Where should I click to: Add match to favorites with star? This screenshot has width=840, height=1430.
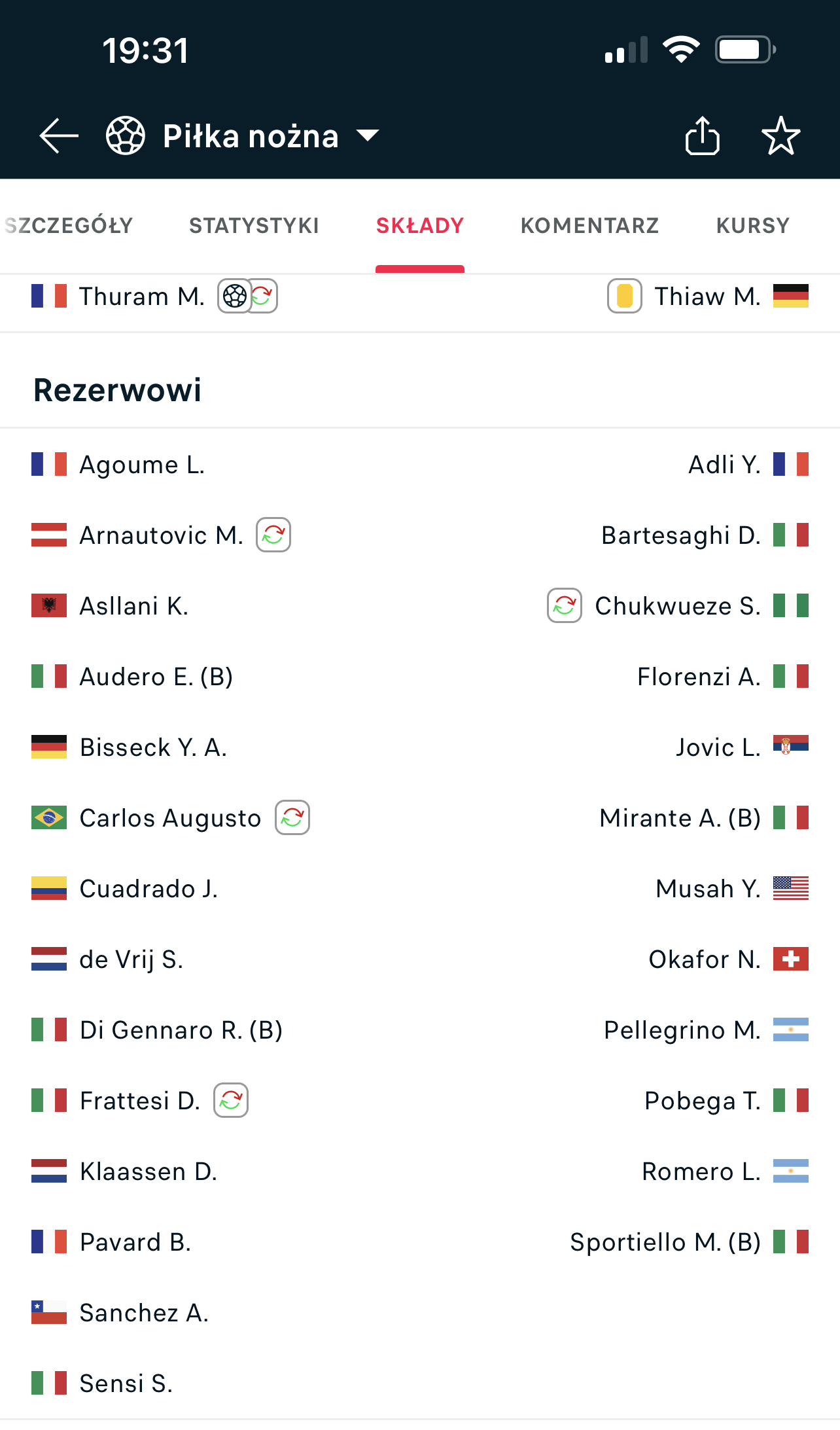[x=780, y=136]
